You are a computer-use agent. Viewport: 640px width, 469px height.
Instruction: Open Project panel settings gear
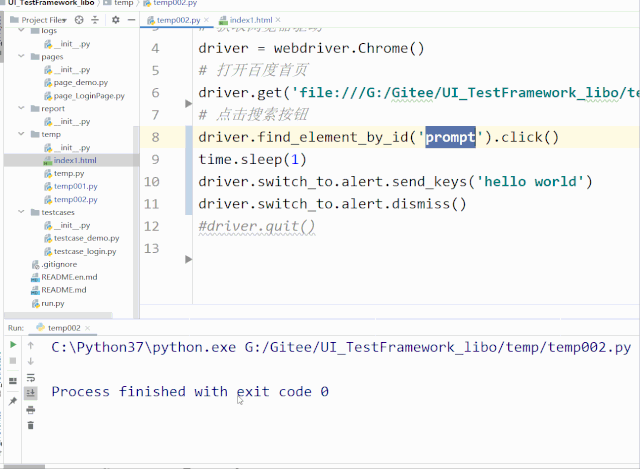coord(115,19)
